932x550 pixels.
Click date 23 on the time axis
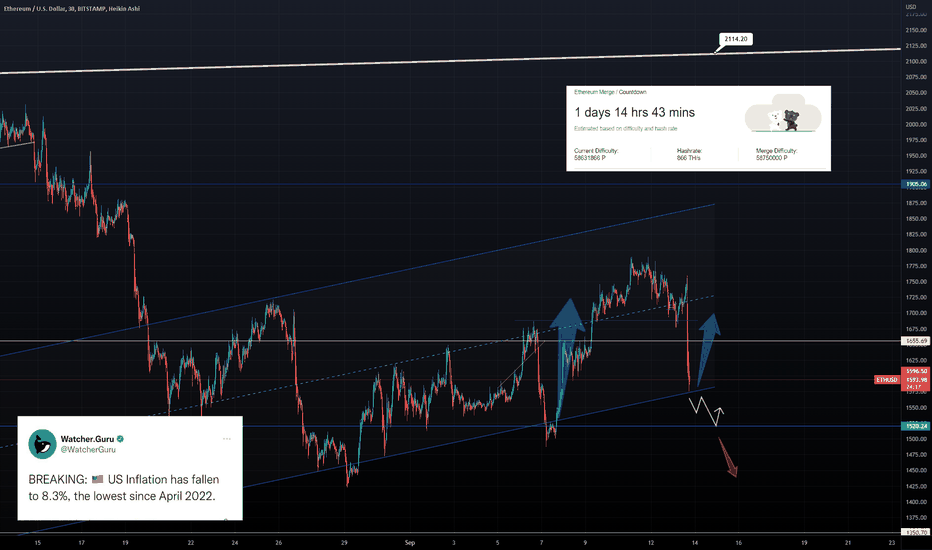click(892, 543)
